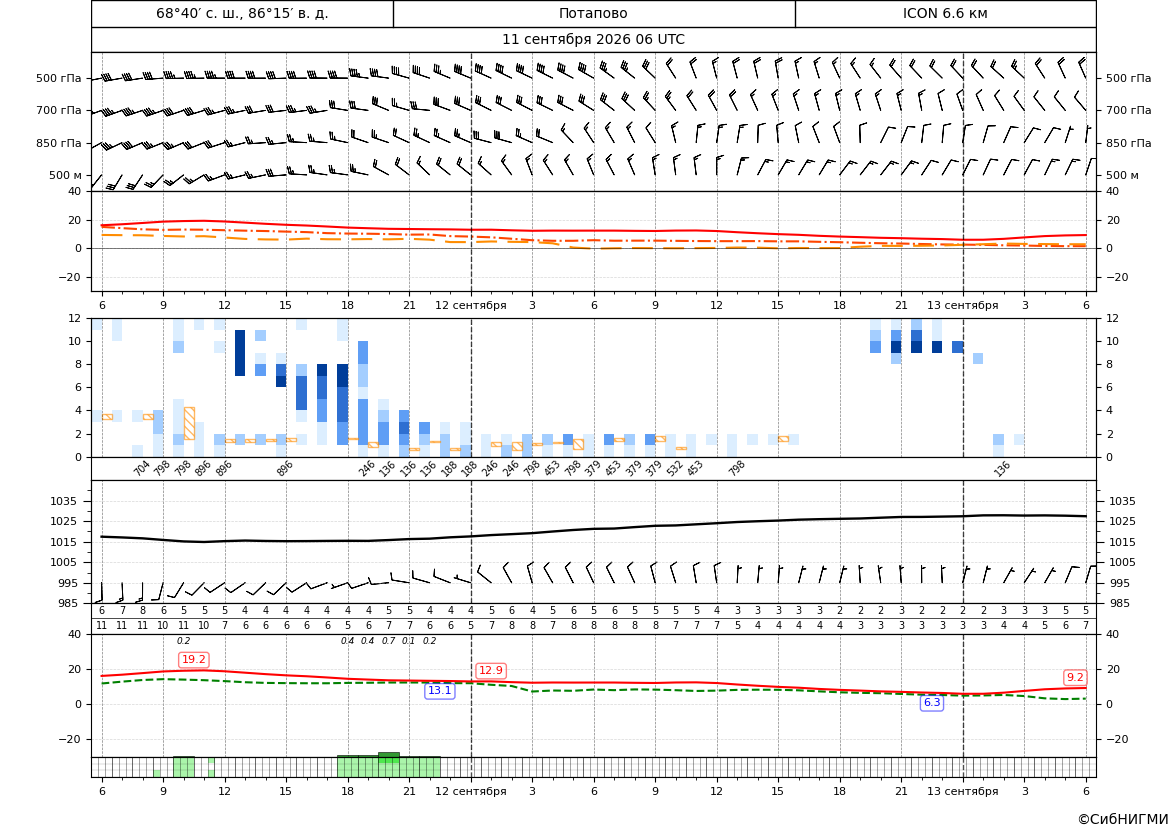
Task: Click the 11 сентября 2026 06 UTC header
Action: [x=593, y=40]
